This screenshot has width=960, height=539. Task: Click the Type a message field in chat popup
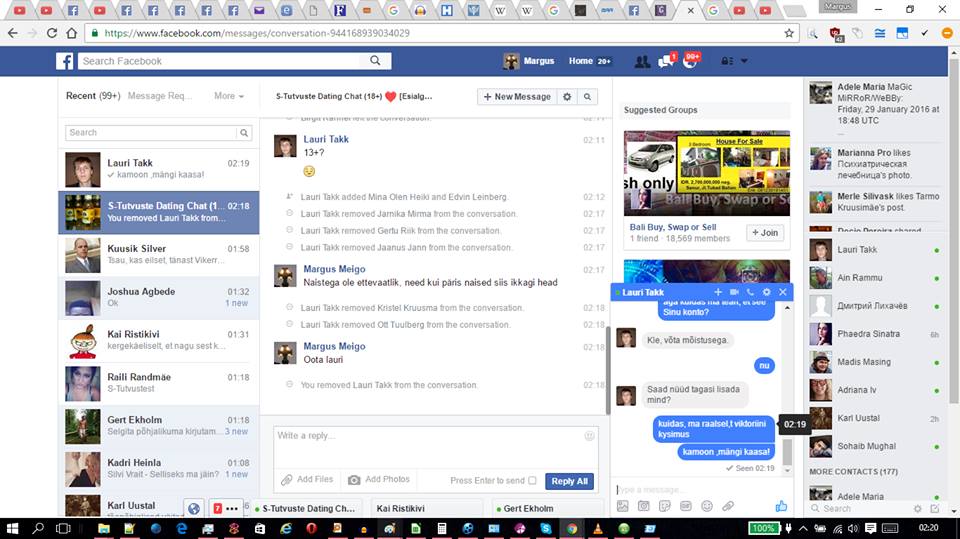pos(695,489)
